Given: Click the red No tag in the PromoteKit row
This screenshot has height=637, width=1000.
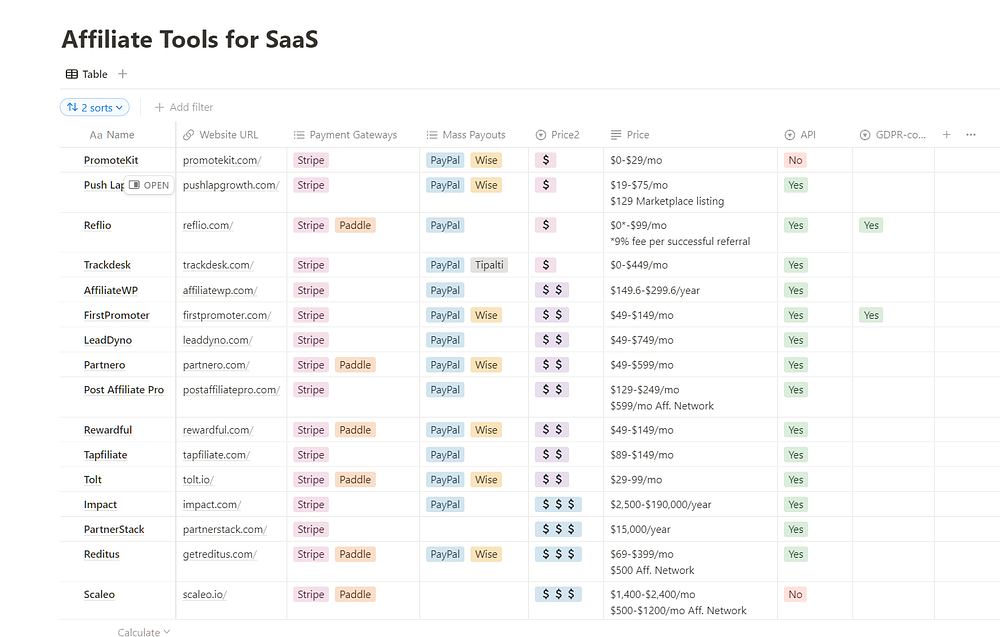Looking at the screenshot, I should (795, 160).
